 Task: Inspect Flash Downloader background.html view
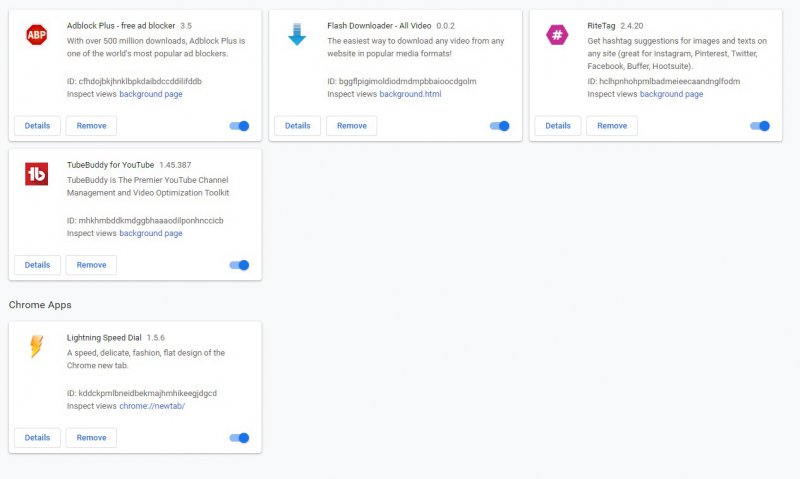(410, 94)
